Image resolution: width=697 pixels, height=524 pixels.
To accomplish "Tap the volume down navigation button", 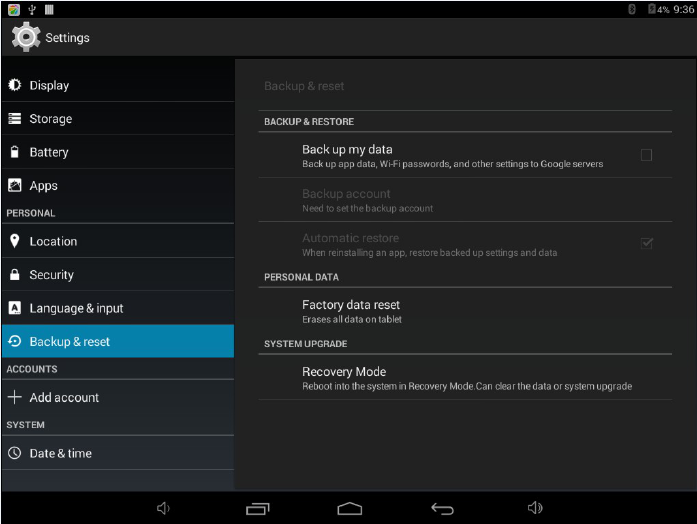I will coord(163,508).
